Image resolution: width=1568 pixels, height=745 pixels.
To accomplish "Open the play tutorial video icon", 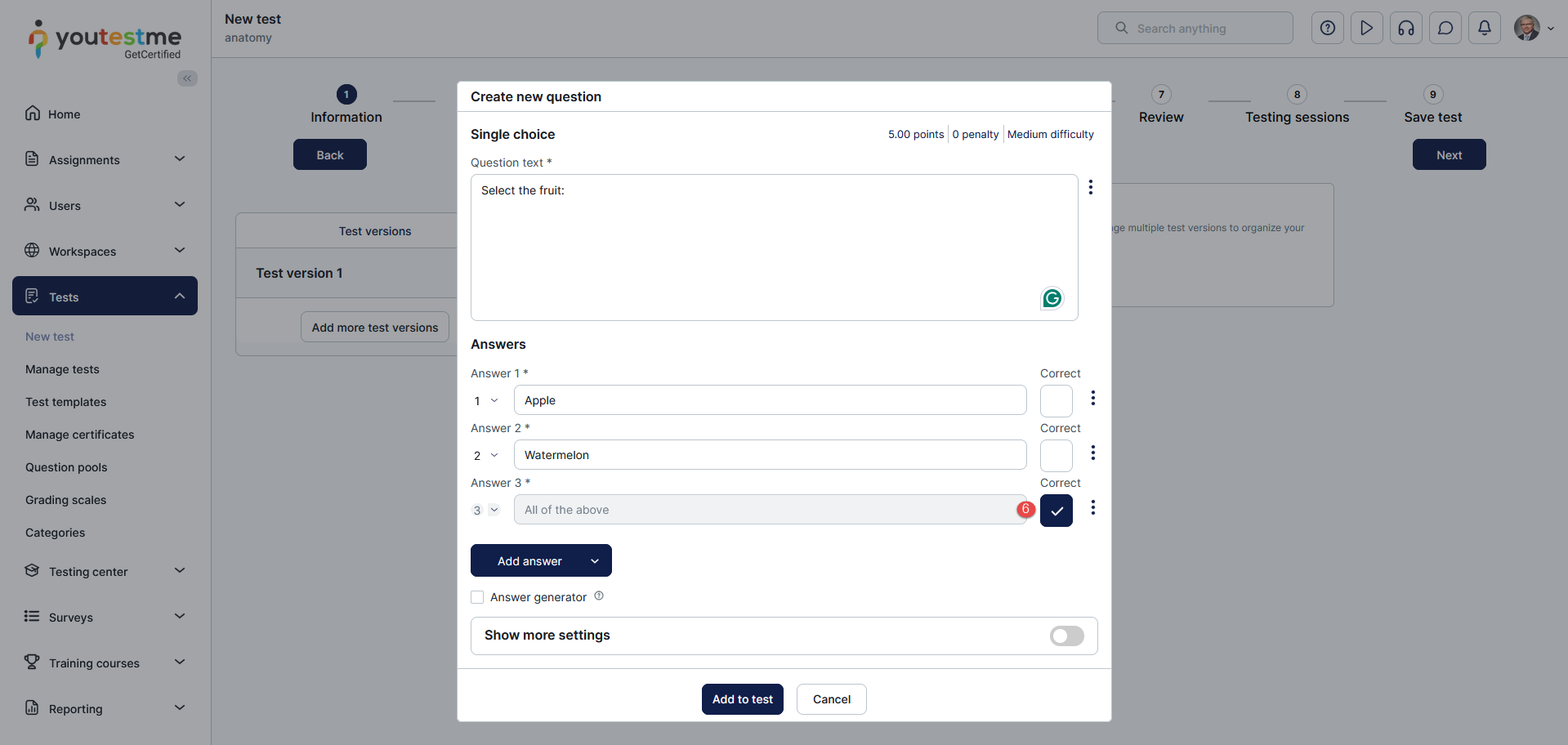I will 1367,29.
